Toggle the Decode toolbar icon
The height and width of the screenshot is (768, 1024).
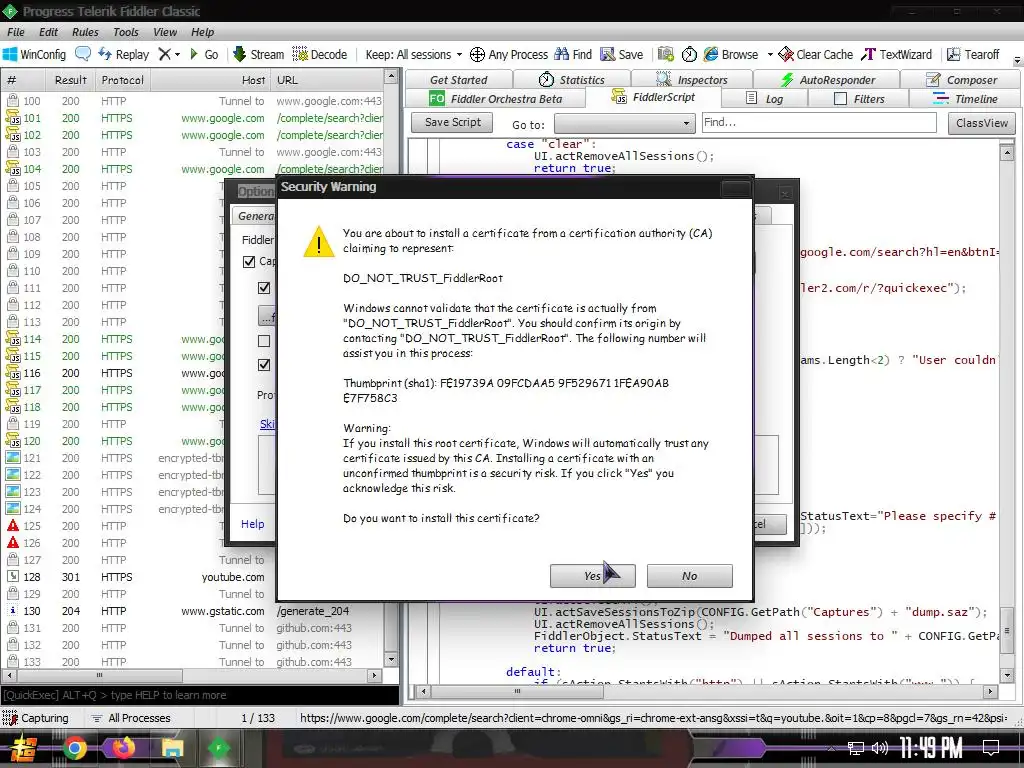pyautogui.click(x=300, y=54)
